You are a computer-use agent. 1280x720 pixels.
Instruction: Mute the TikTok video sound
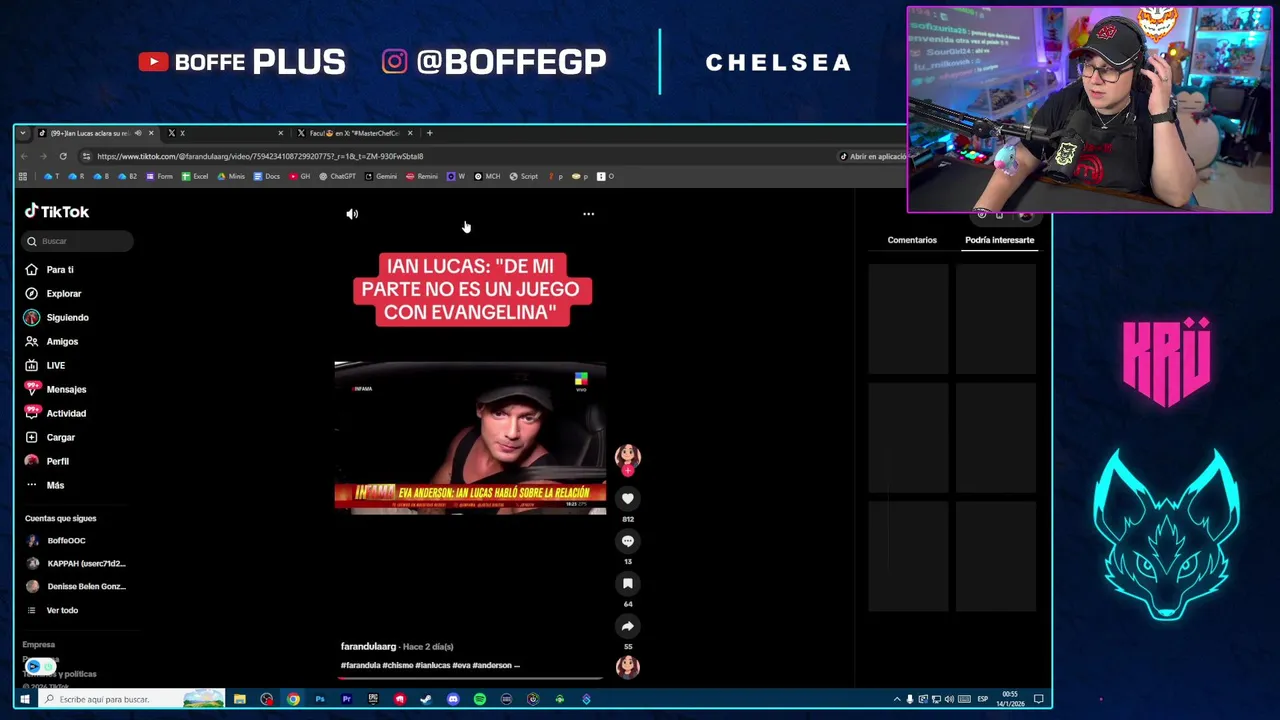click(352, 214)
